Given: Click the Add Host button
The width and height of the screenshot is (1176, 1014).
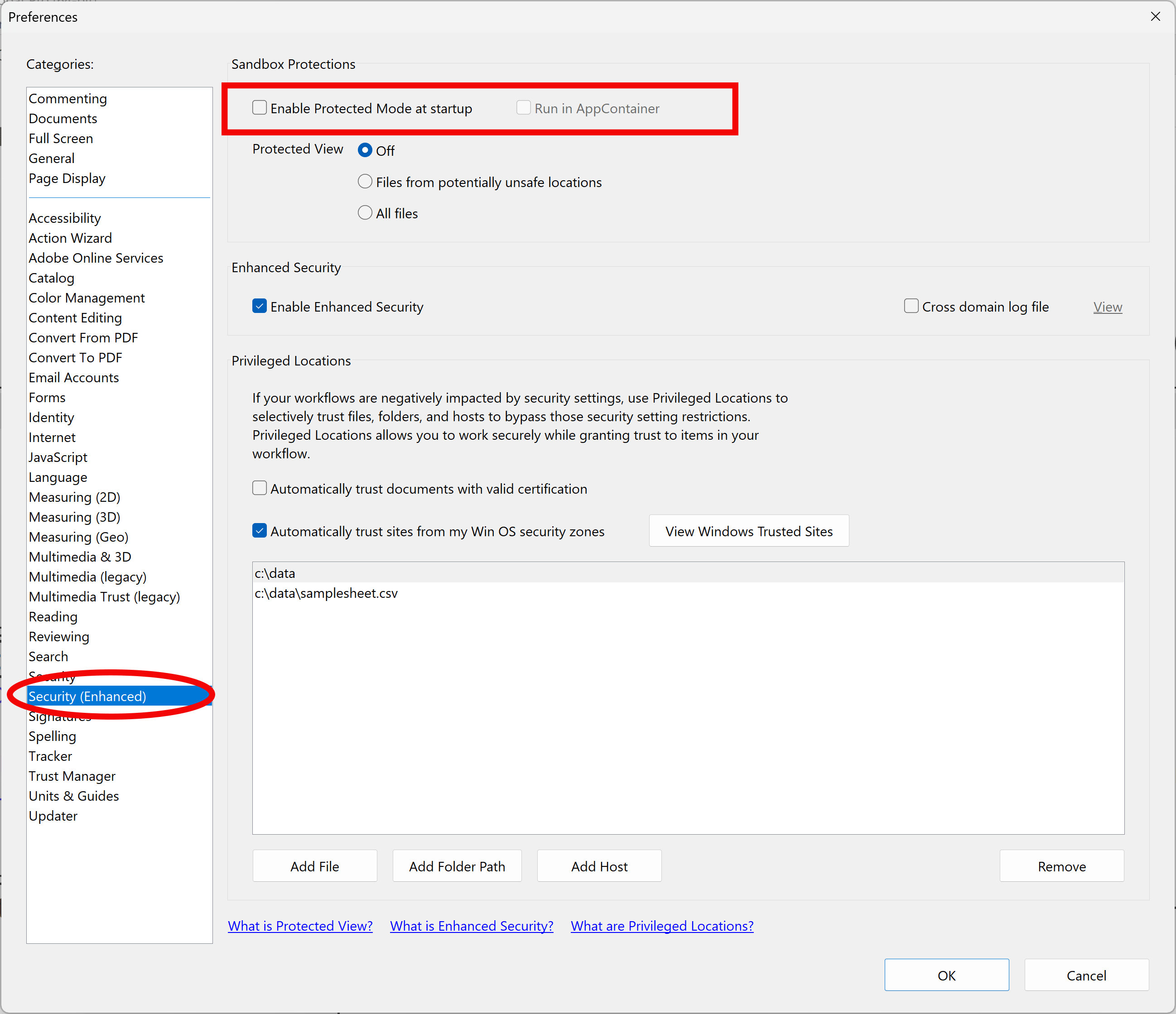Looking at the screenshot, I should [x=599, y=866].
